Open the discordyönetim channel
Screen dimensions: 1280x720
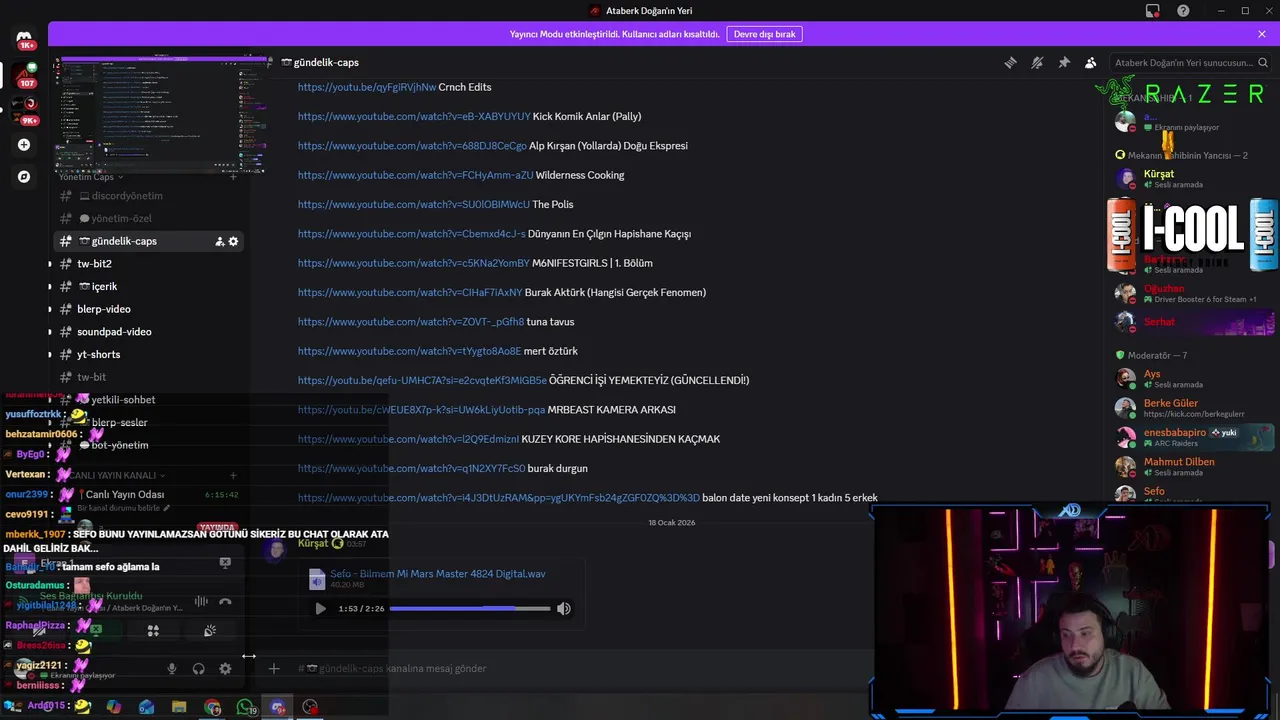point(148,196)
